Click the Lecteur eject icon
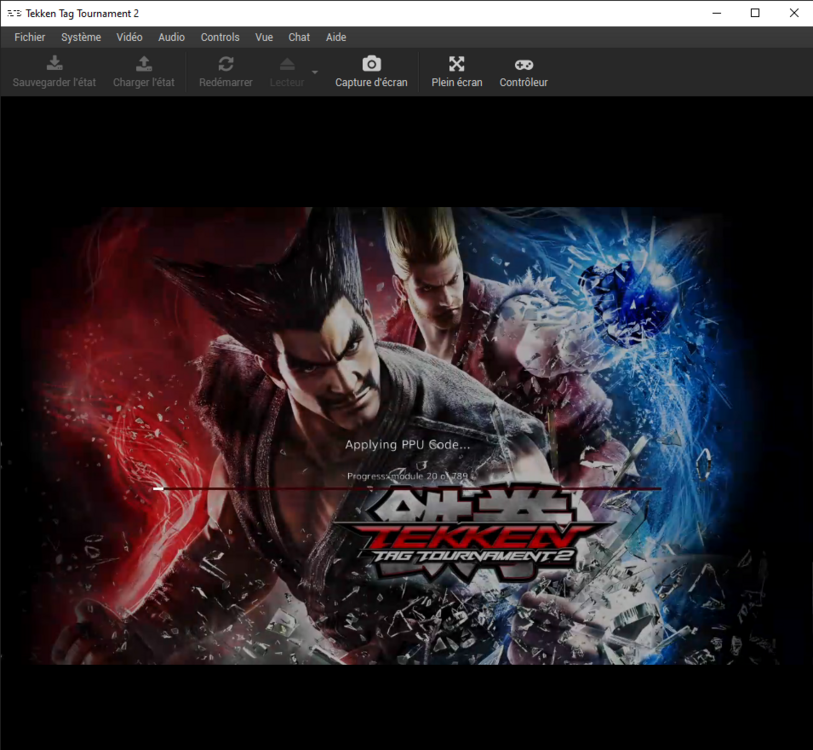This screenshot has width=813, height=750. click(287, 65)
